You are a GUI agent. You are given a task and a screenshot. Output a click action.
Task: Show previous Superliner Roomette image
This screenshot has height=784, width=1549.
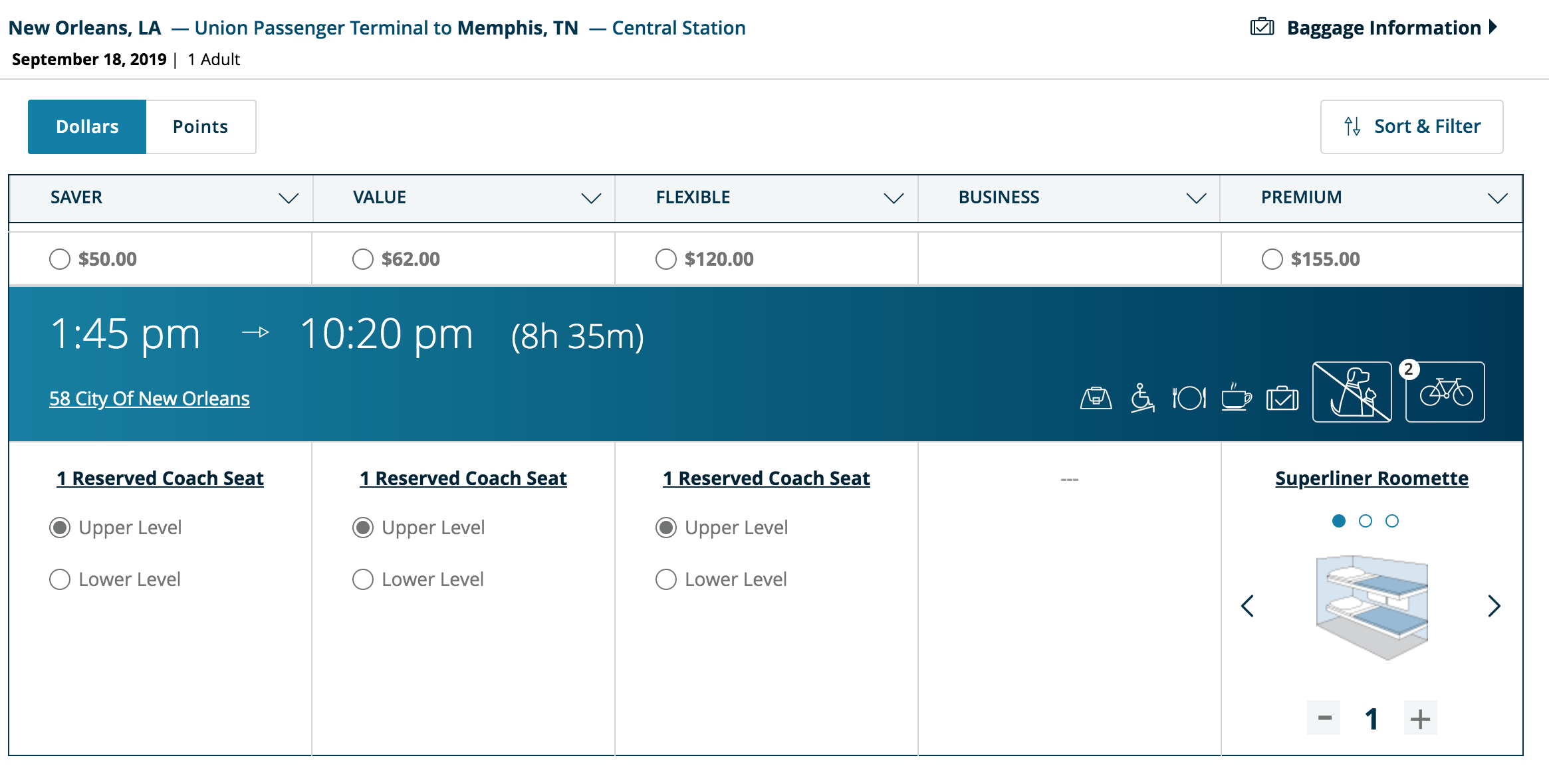1248,606
